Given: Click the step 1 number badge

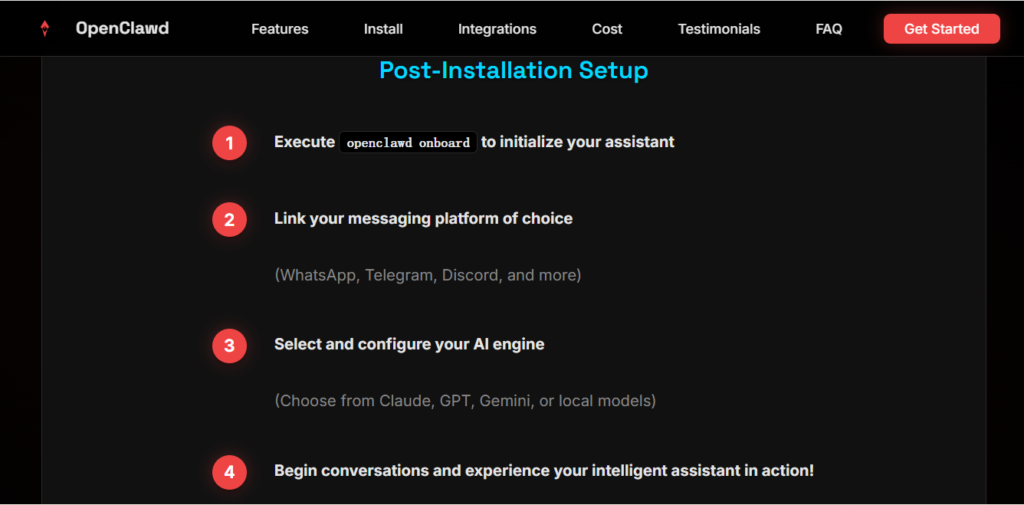Looking at the screenshot, I should [229, 143].
